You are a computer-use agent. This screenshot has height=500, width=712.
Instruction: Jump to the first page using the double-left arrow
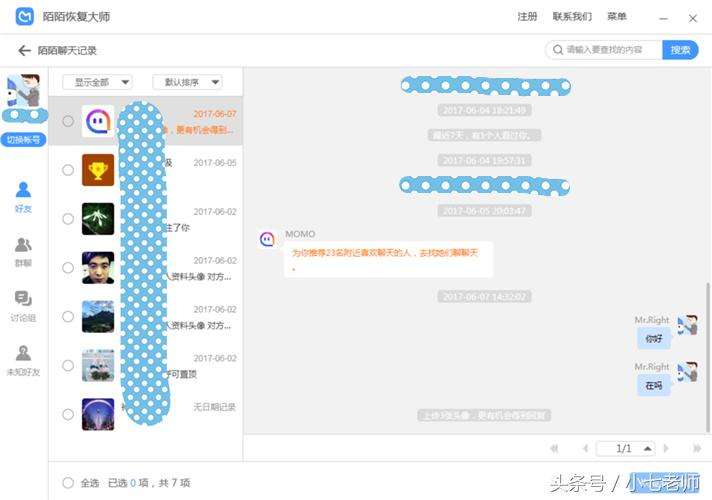click(x=554, y=449)
